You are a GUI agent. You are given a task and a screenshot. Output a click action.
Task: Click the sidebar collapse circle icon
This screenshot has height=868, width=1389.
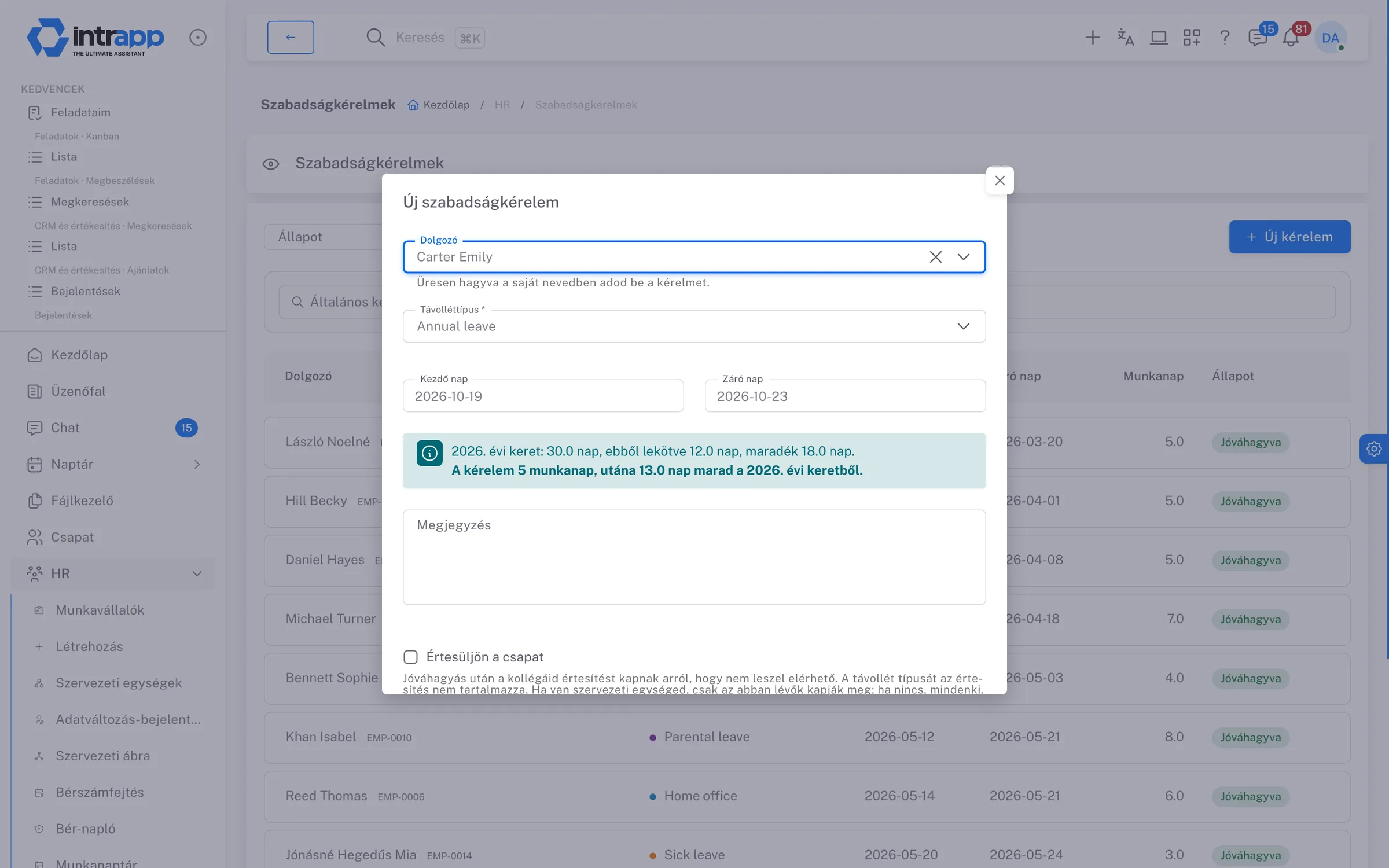pyautogui.click(x=197, y=38)
